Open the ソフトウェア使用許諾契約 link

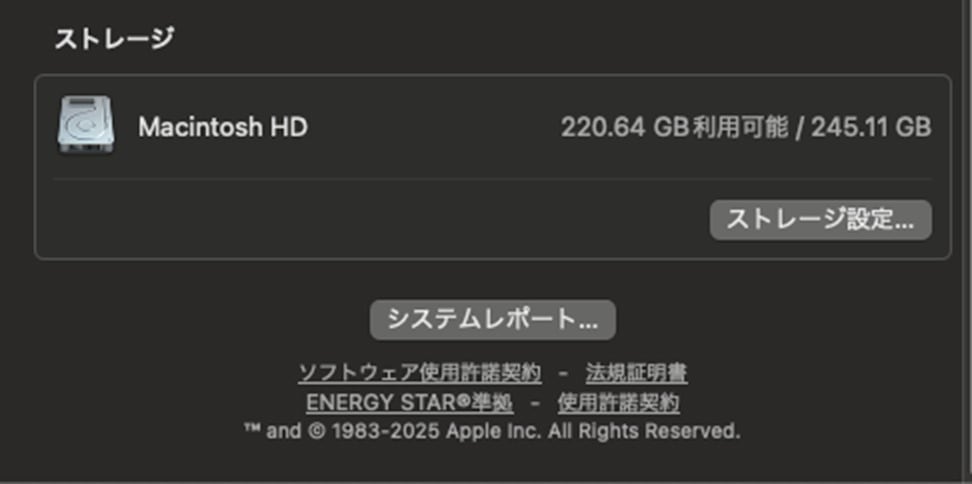(x=420, y=374)
